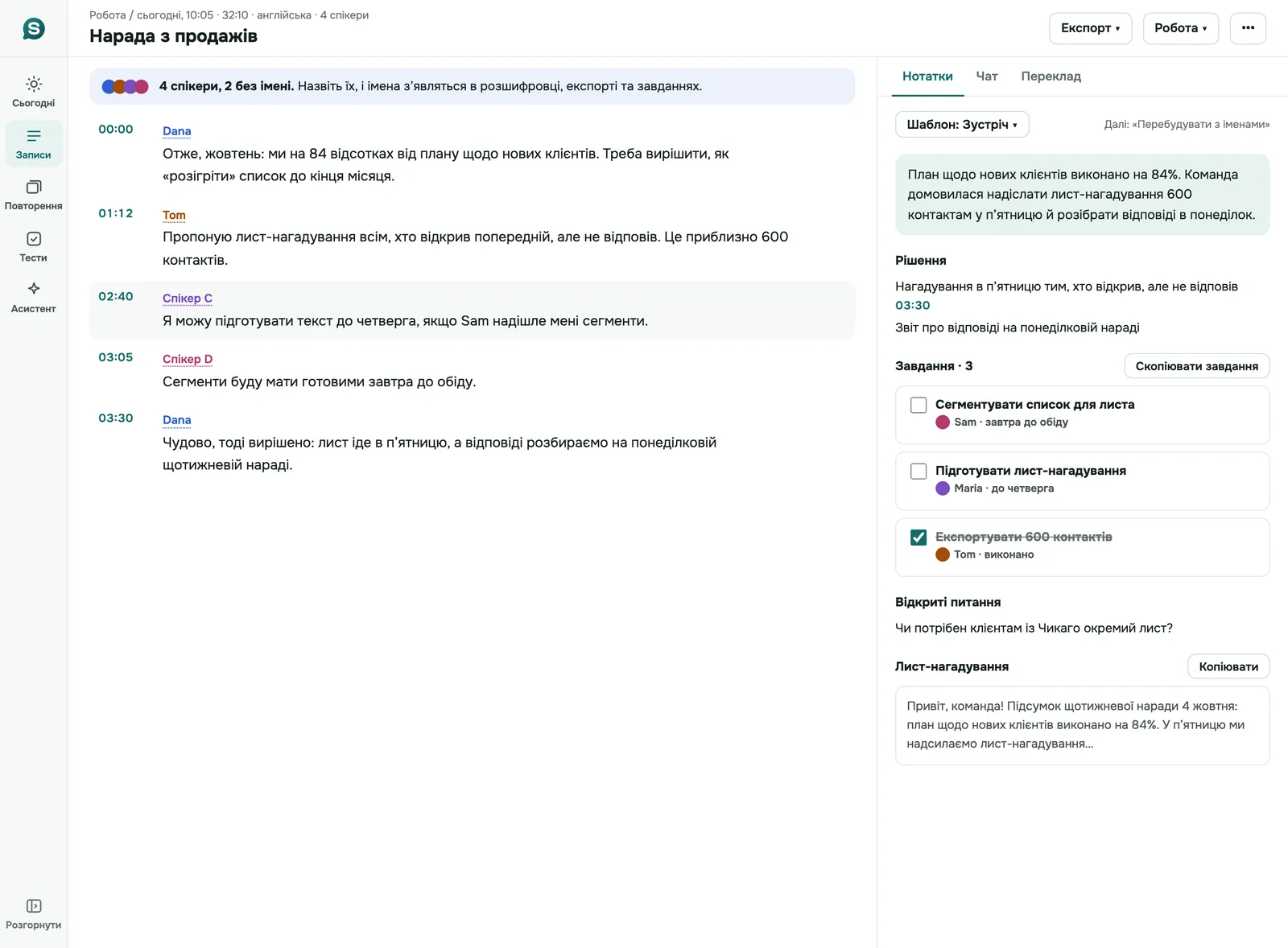1288x948 pixels.
Task: Click the open question about Чикаго clients
Action: click(1034, 628)
